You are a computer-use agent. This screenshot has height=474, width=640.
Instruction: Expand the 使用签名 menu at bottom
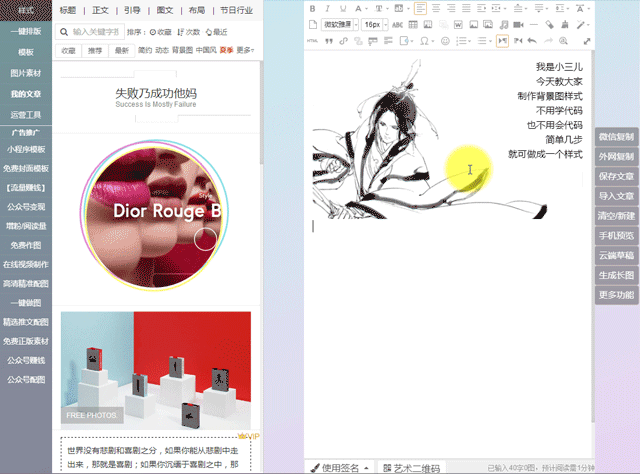(340, 468)
